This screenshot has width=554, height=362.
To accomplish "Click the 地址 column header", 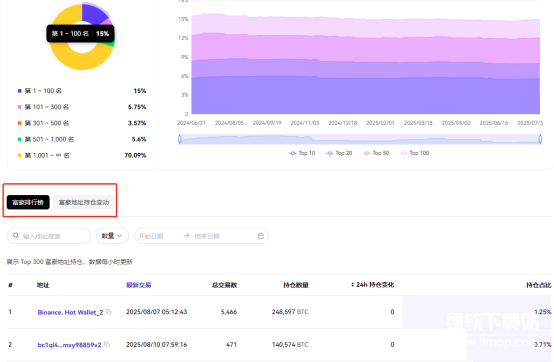I will (43, 285).
